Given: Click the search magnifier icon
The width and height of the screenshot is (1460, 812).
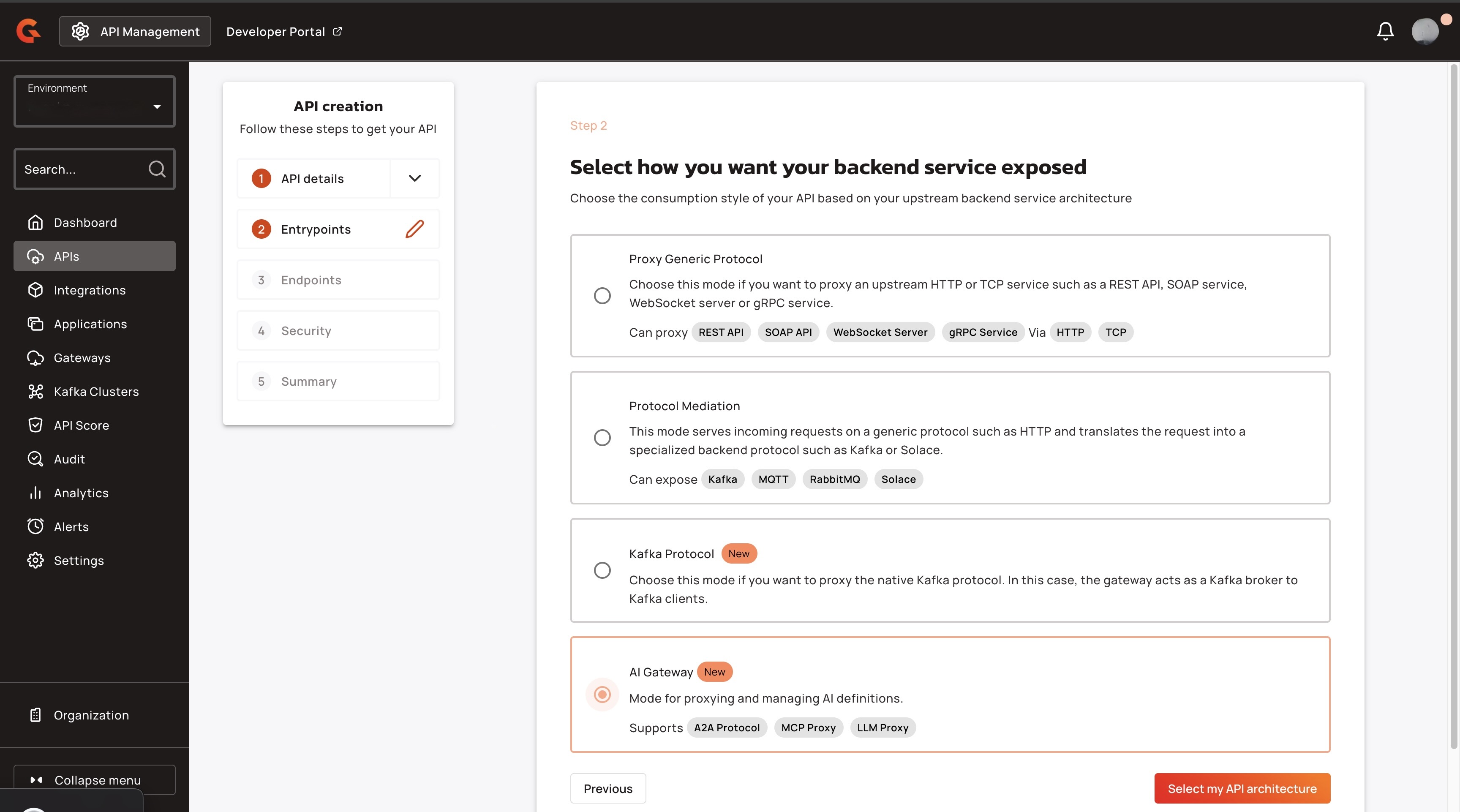Looking at the screenshot, I should pyautogui.click(x=156, y=169).
